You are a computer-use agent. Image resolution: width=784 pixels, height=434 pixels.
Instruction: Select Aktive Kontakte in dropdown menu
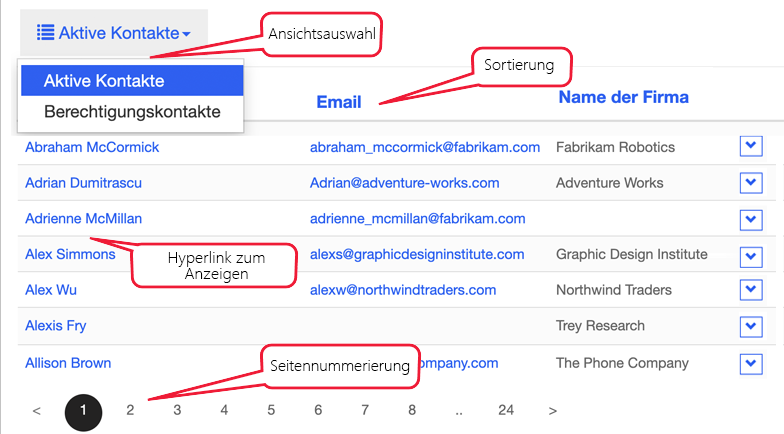point(104,81)
